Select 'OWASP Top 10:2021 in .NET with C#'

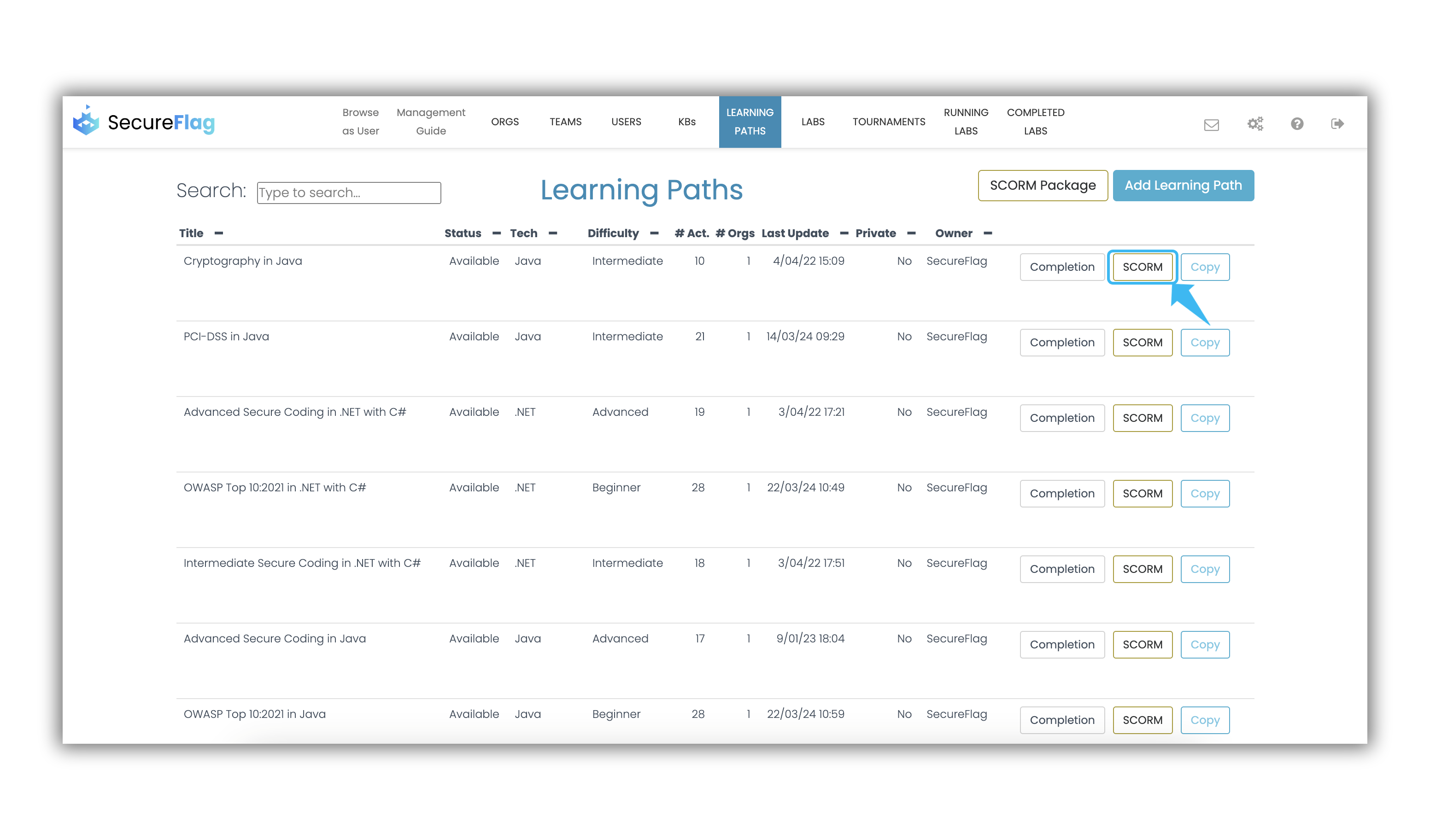click(275, 487)
